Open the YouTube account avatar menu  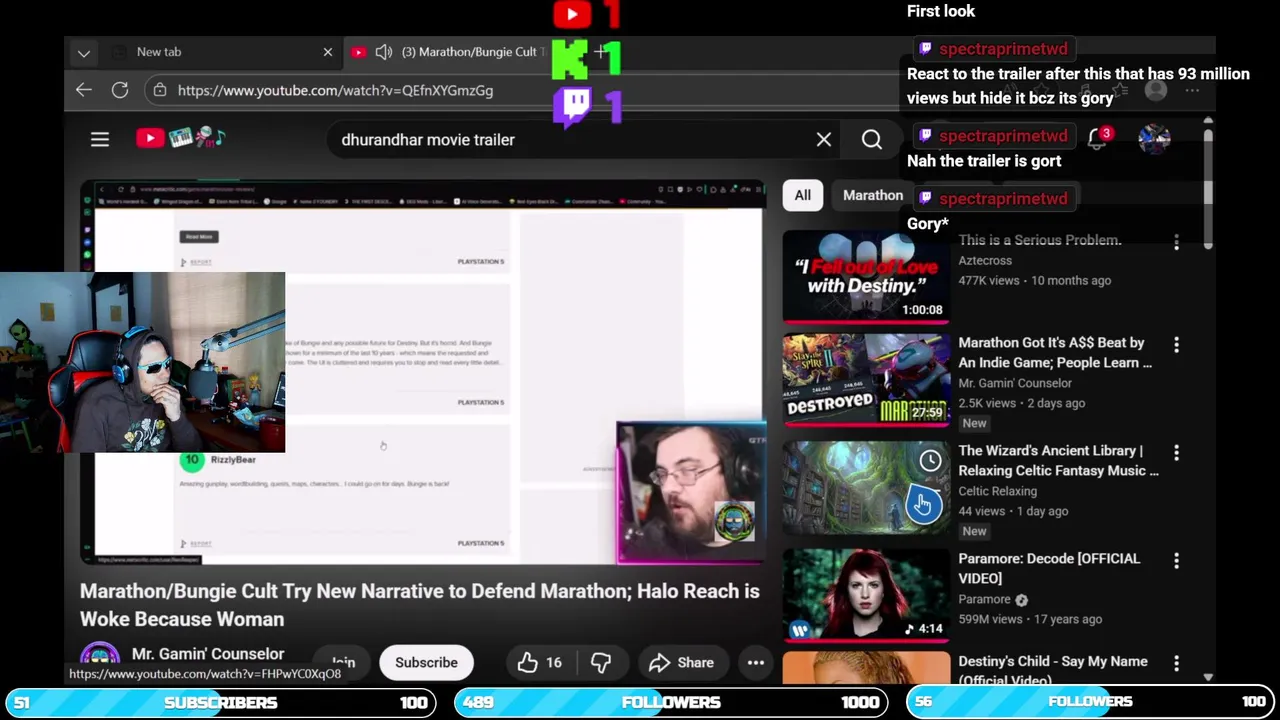click(1154, 139)
